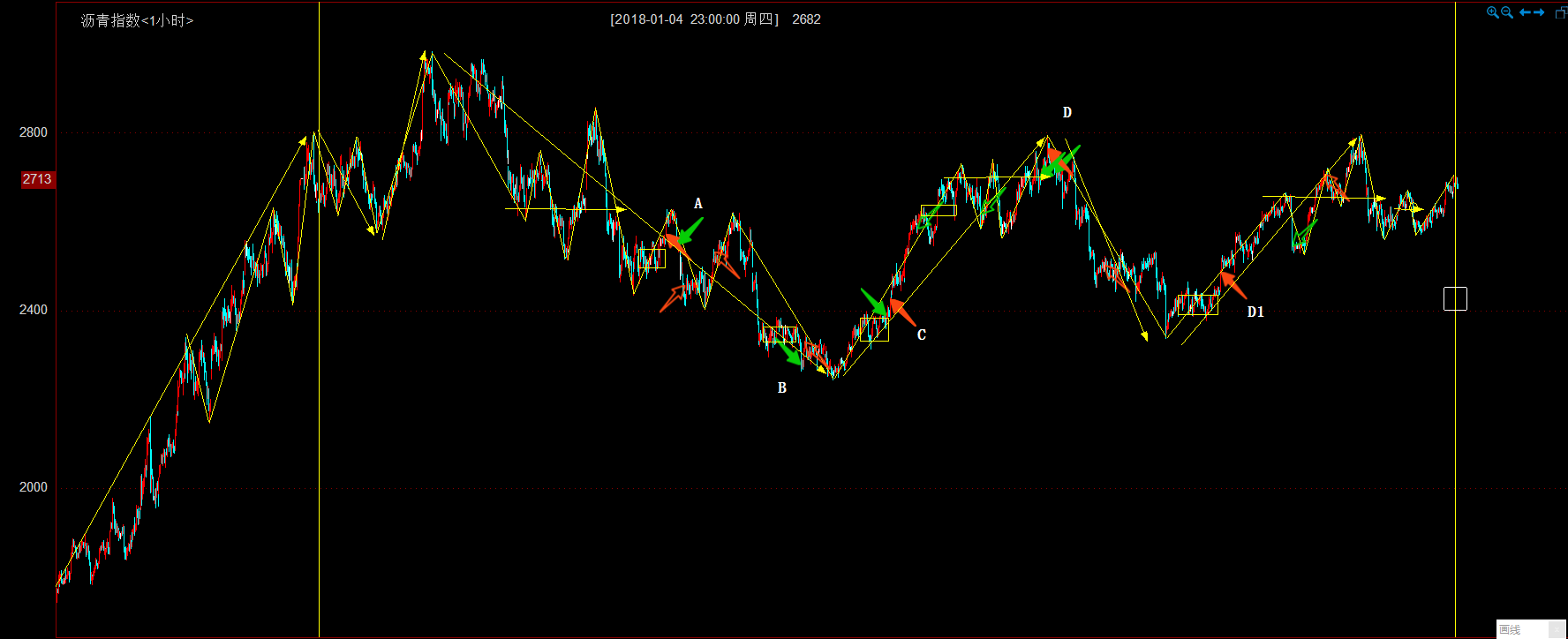Click the date text 2018-01-04 23:00:00 周四
Viewport: 1568px width, 639px height.
(x=695, y=19)
